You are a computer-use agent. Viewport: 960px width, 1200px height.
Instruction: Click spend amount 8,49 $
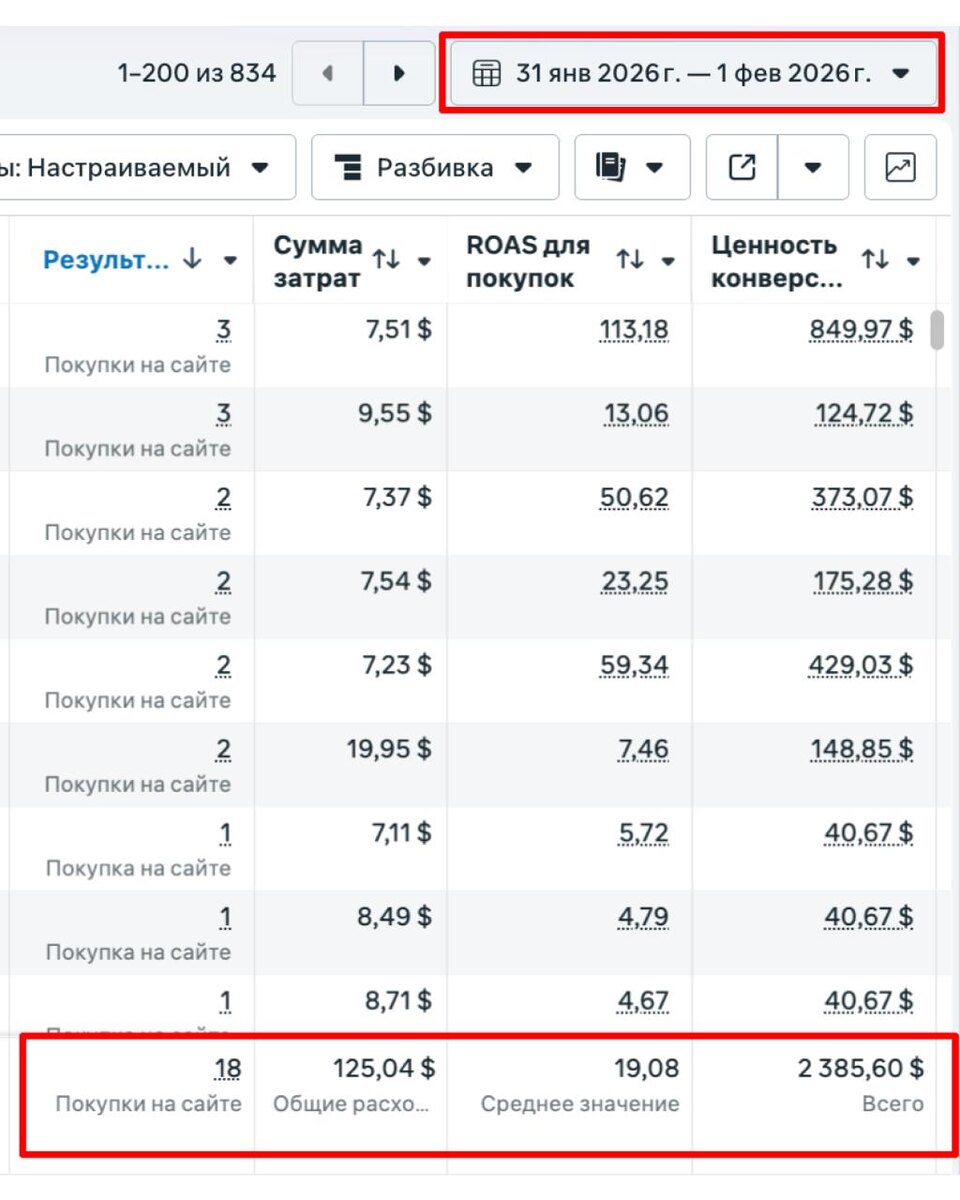coord(397,918)
